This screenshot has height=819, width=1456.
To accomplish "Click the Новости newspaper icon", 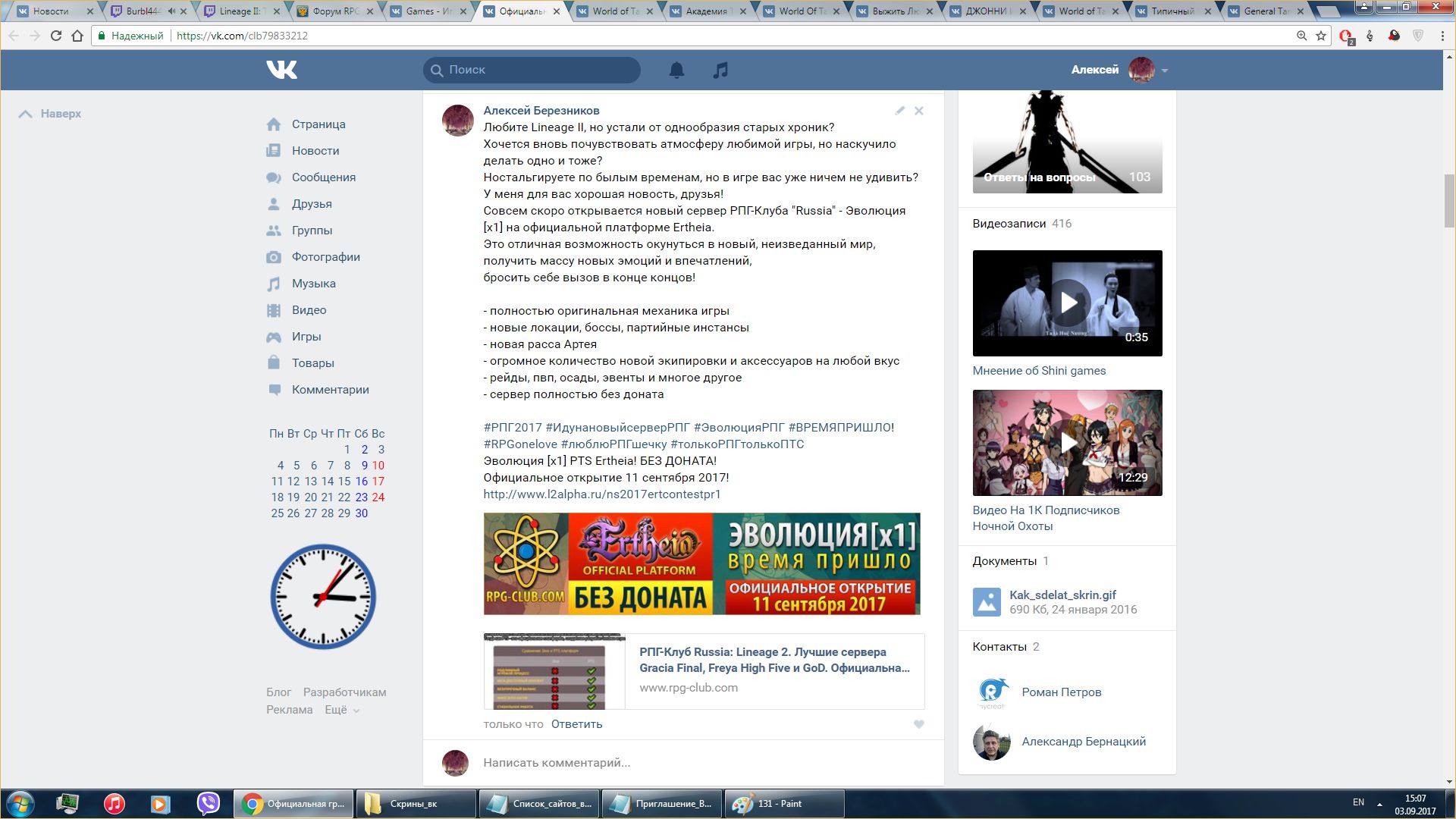I will pyautogui.click(x=274, y=151).
